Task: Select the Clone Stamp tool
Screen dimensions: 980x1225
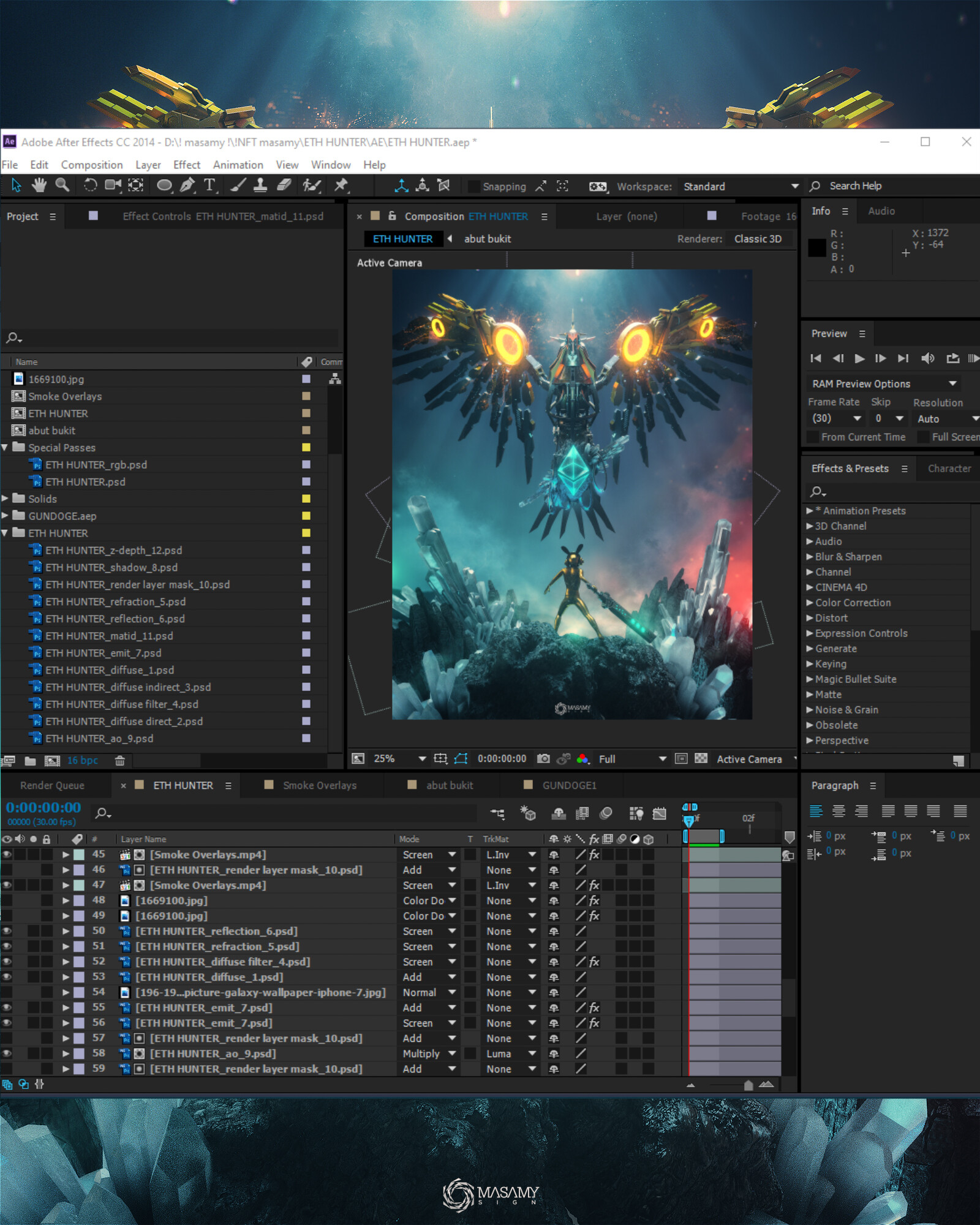Action: pyautogui.click(x=260, y=186)
